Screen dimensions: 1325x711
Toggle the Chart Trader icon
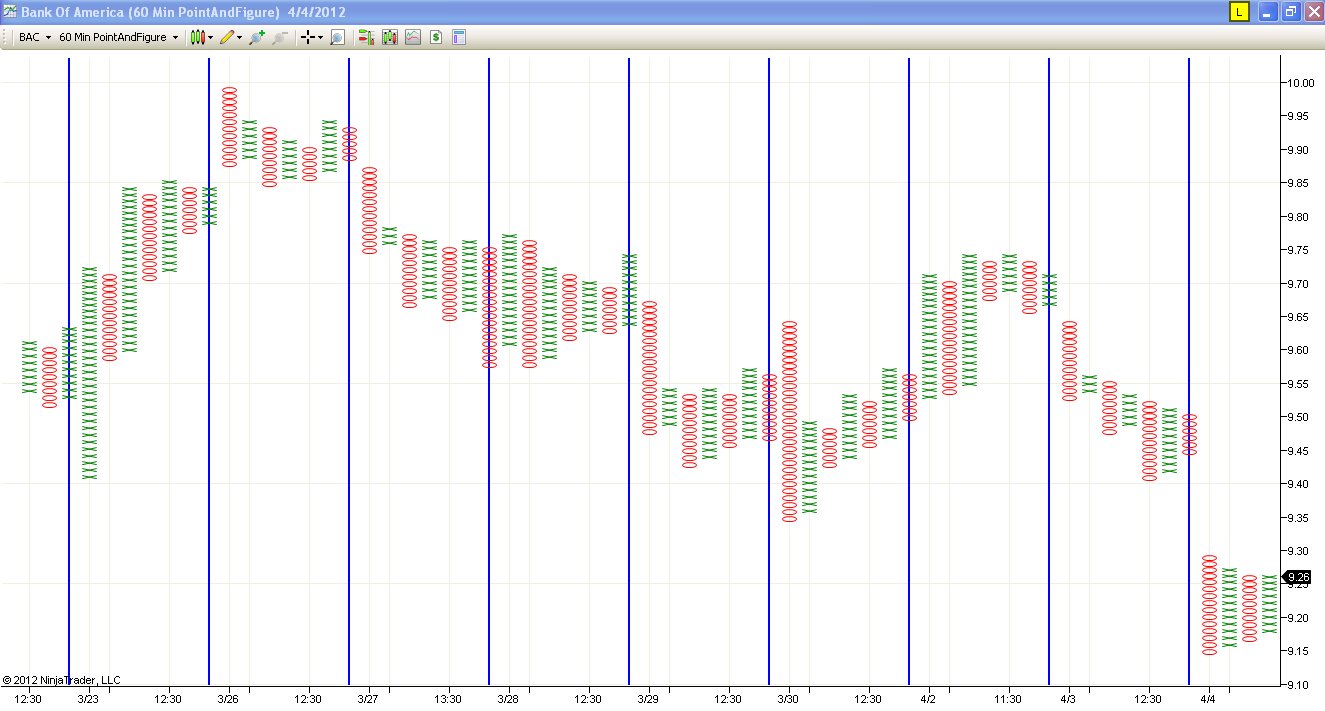point(366,37)
